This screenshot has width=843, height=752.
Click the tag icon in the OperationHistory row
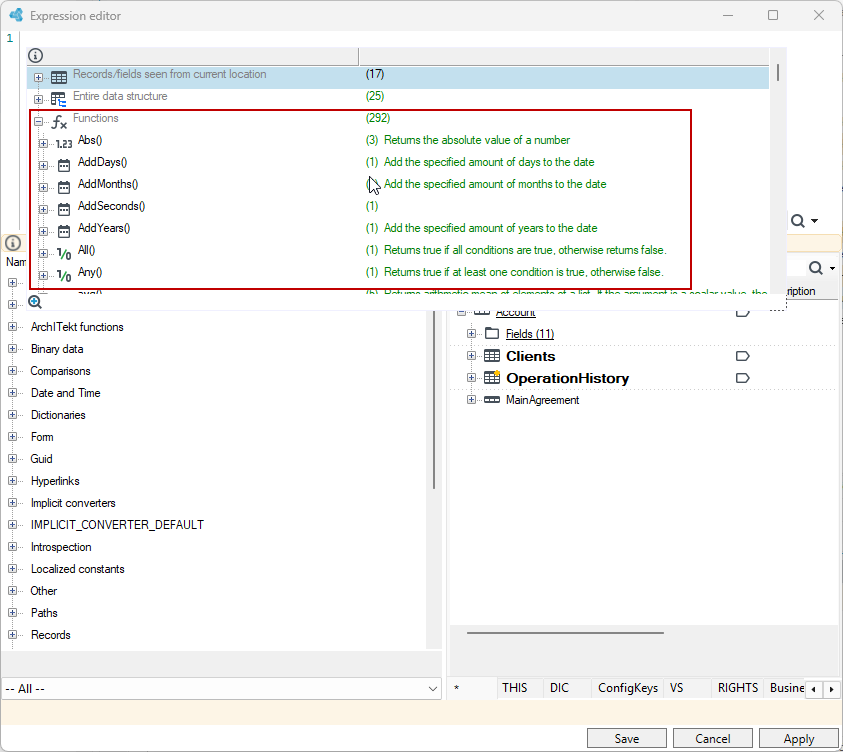click(x=742, y=378)
